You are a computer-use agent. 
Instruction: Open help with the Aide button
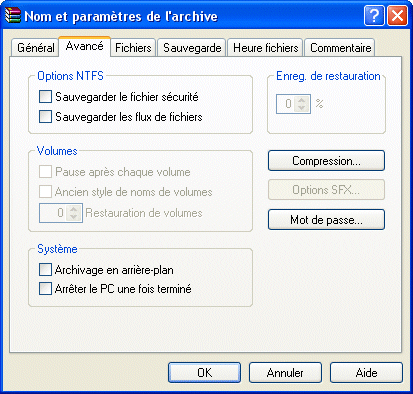tap(366, 372)
